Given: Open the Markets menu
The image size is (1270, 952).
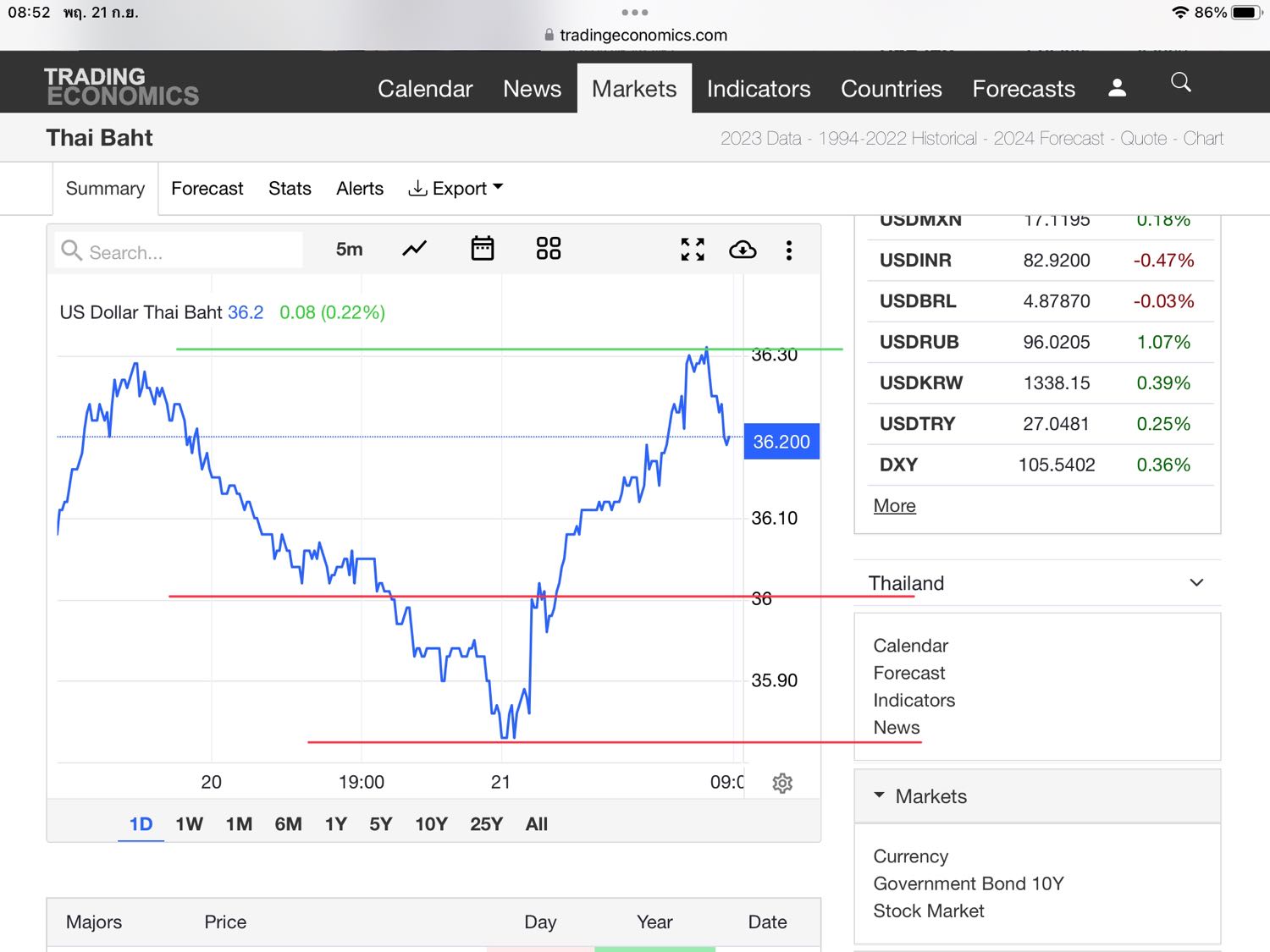Looking at the screenshot, I should [x=634, y=89].
